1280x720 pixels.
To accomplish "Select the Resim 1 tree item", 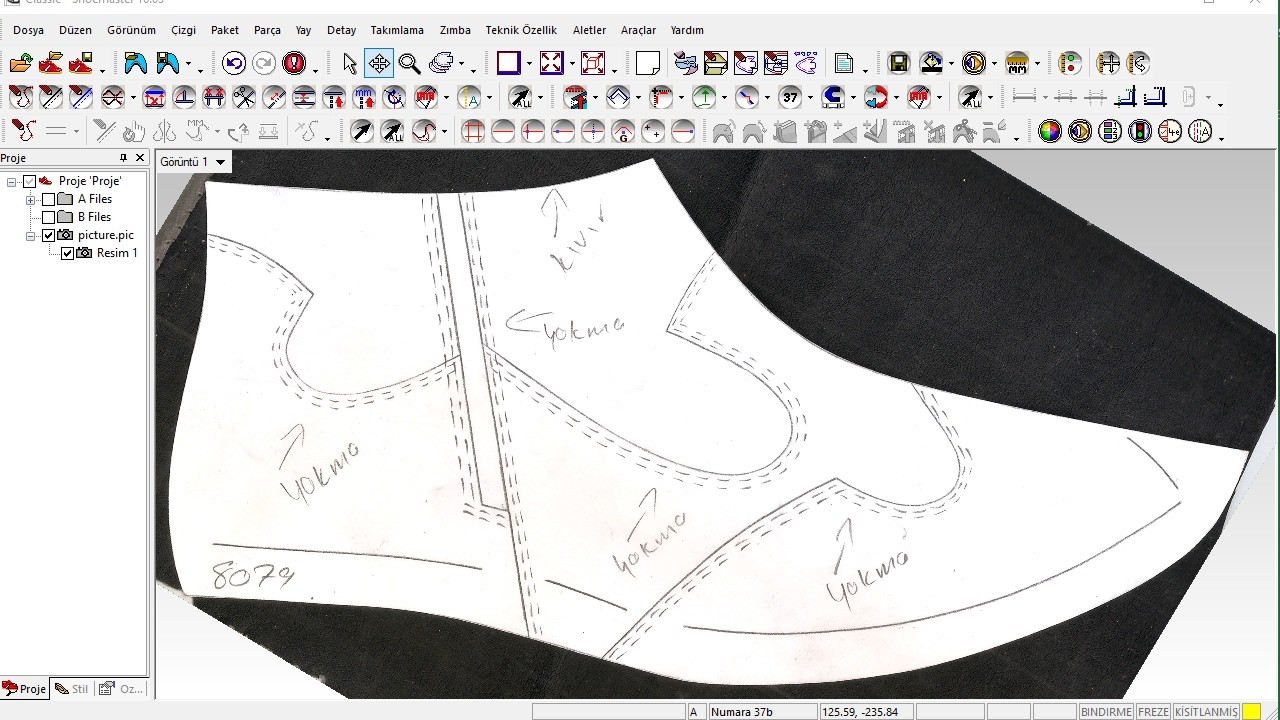I will tap(117, 253).
